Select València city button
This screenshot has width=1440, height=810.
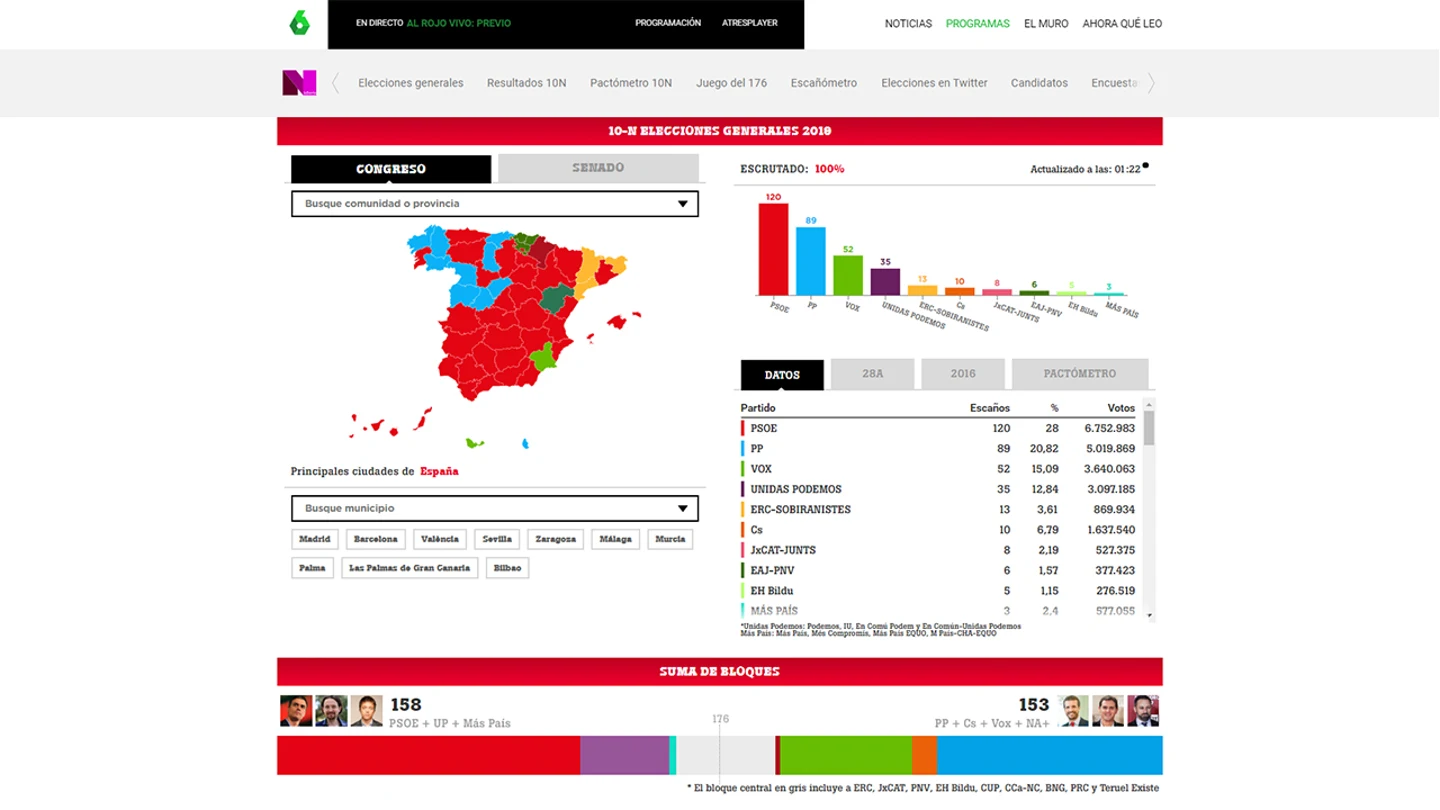click(440, 539)
